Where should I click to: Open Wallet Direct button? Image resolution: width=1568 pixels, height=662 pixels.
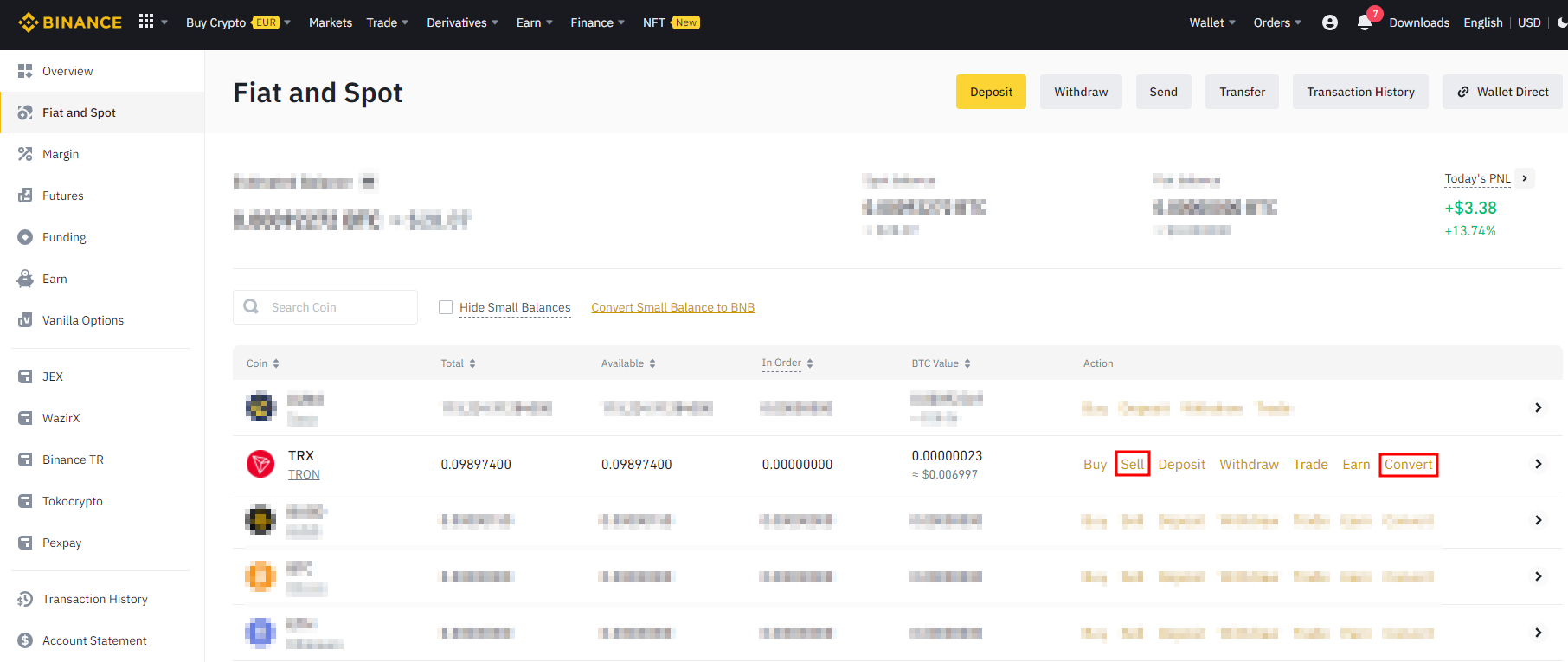(1502, 92)
